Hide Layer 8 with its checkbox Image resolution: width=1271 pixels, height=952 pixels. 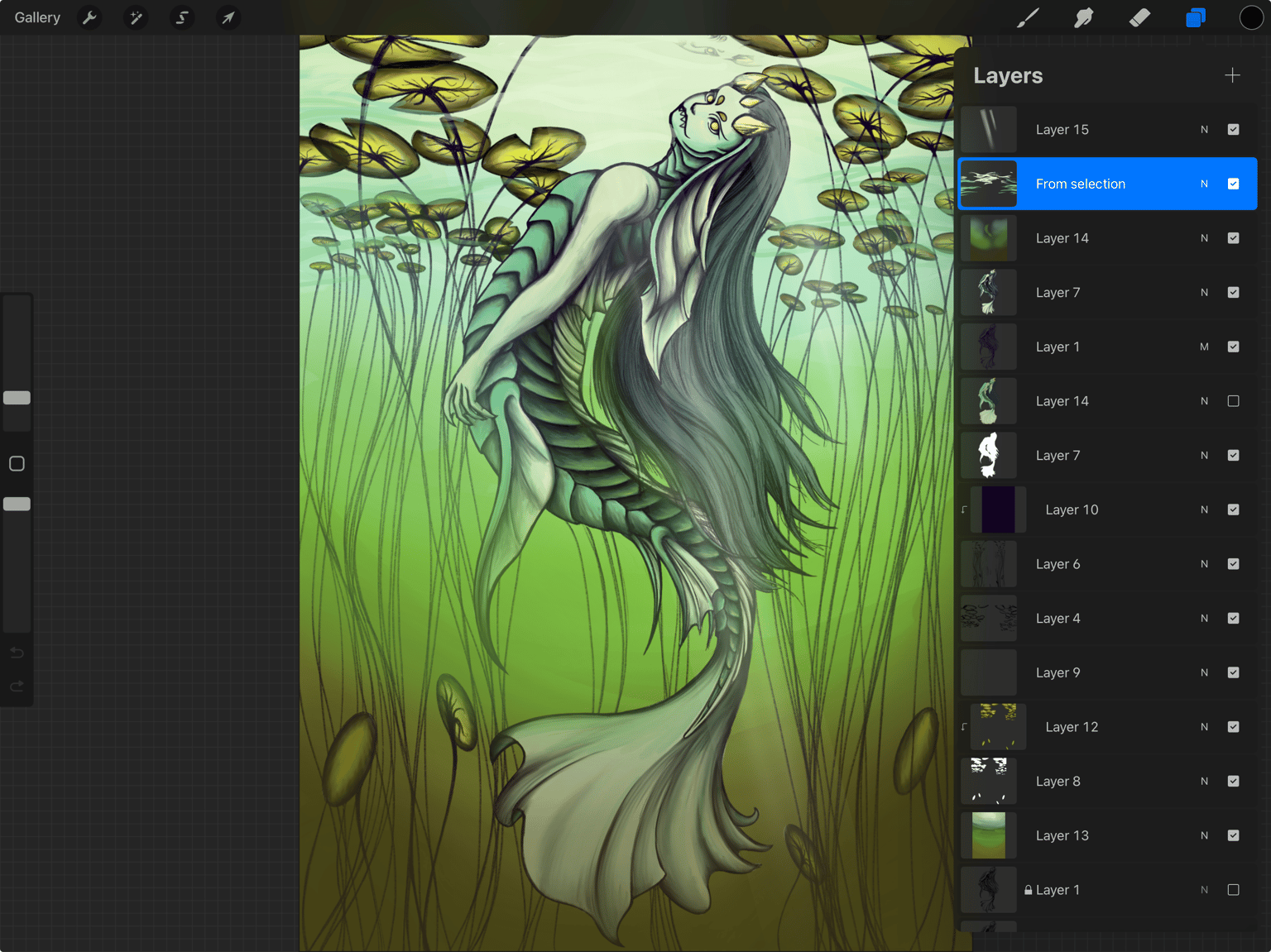1233,782
